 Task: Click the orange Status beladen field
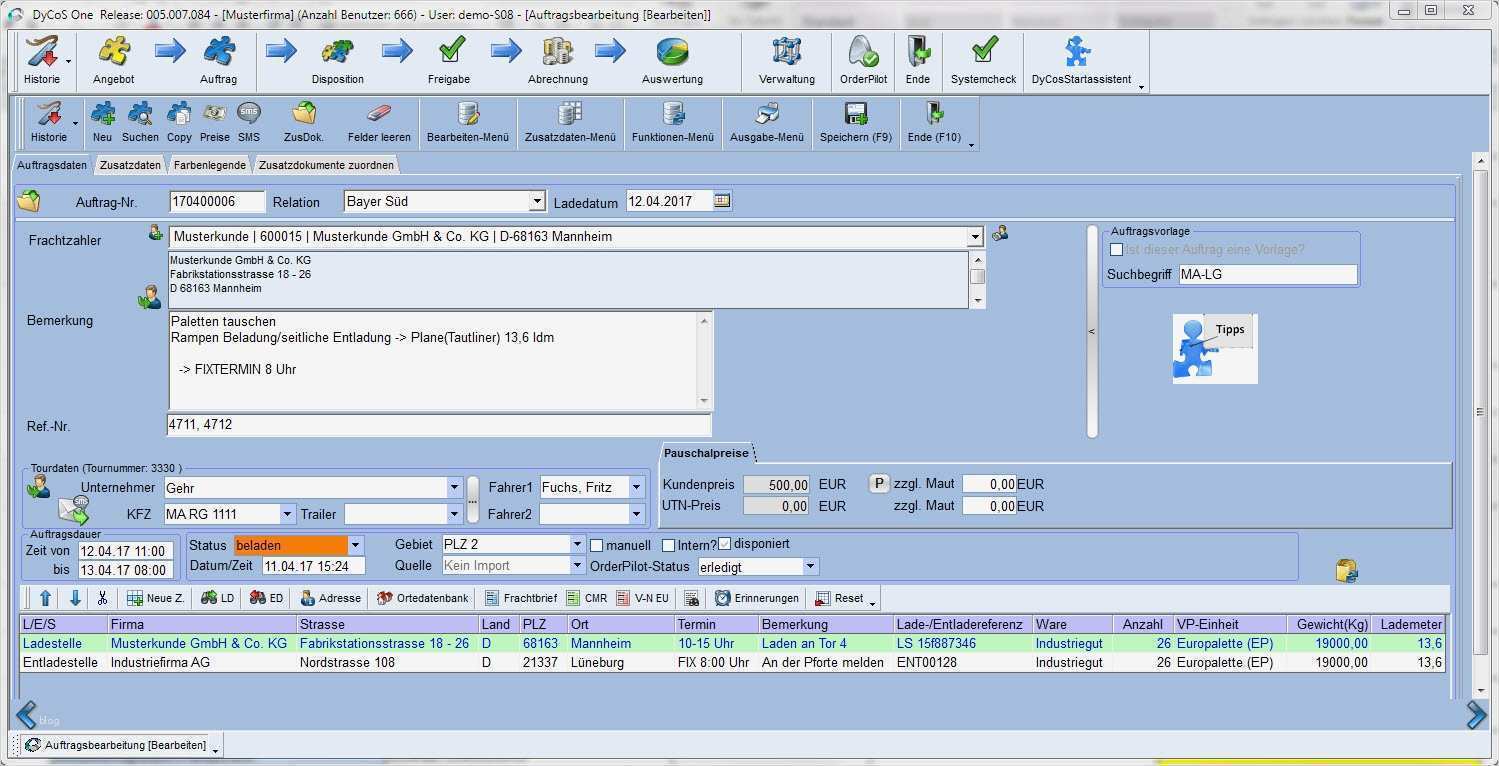(x=291, y=545)
